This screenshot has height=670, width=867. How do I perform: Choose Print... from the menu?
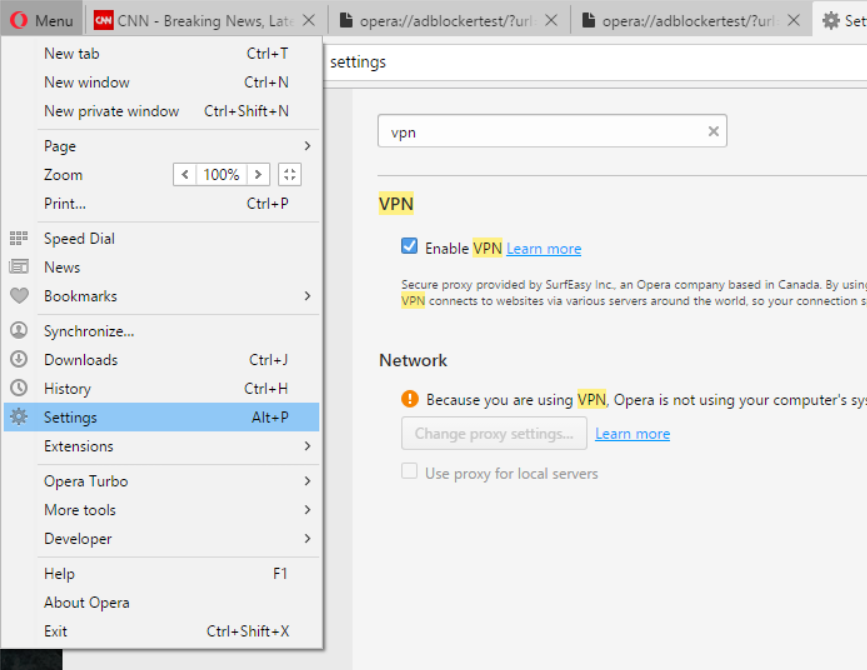[x=161, y=203]
